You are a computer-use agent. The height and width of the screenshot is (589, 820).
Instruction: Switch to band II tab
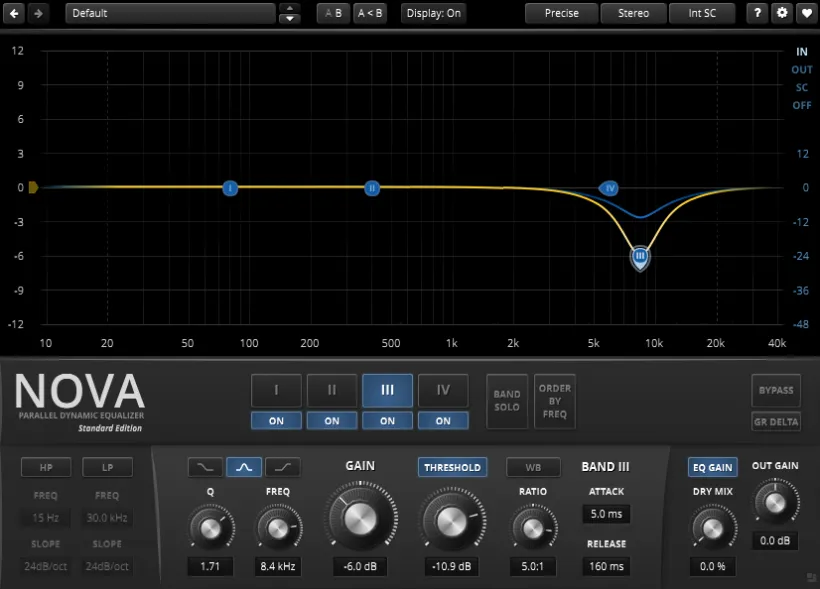332,390
